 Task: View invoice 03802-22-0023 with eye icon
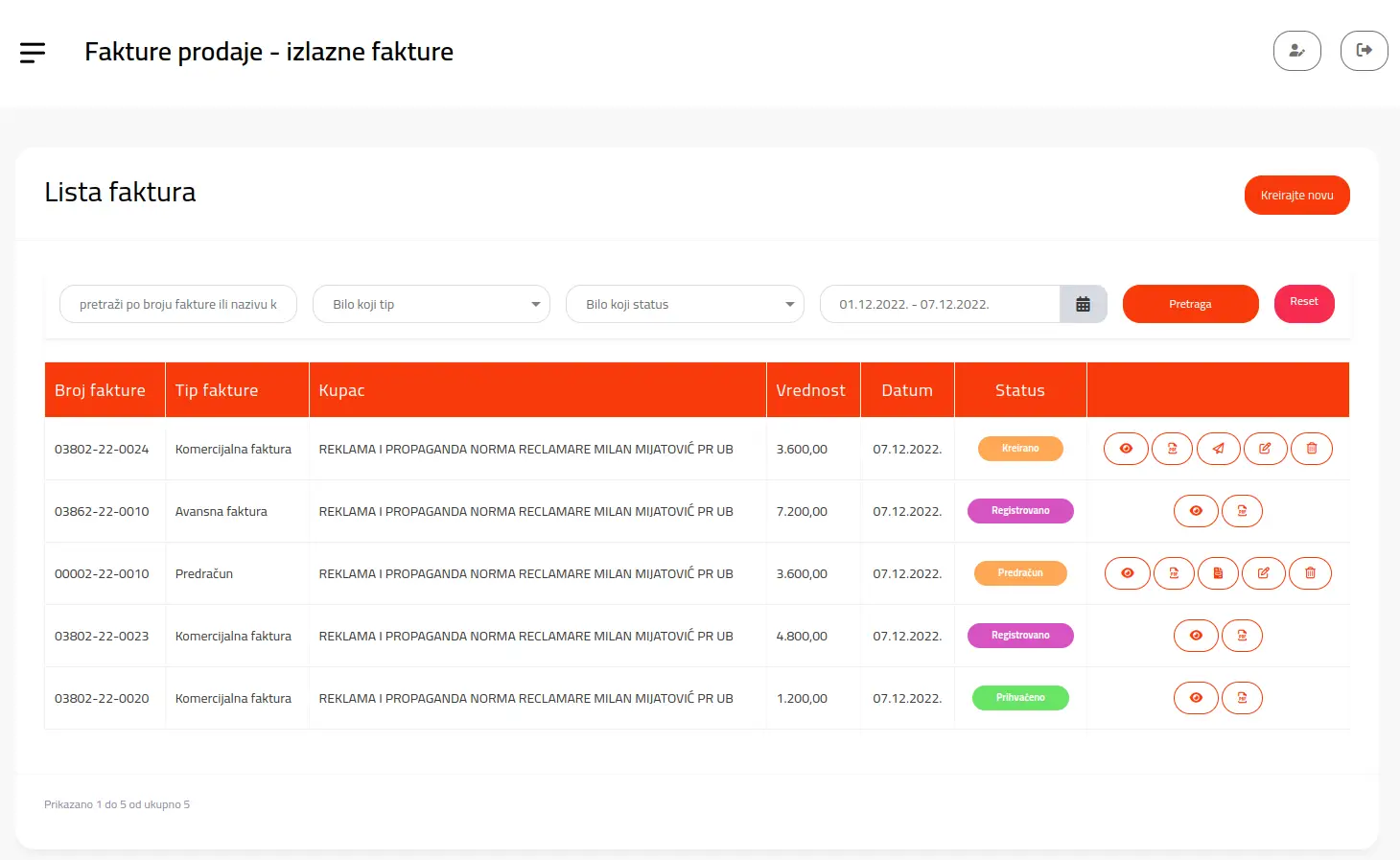pos(1196,636)
